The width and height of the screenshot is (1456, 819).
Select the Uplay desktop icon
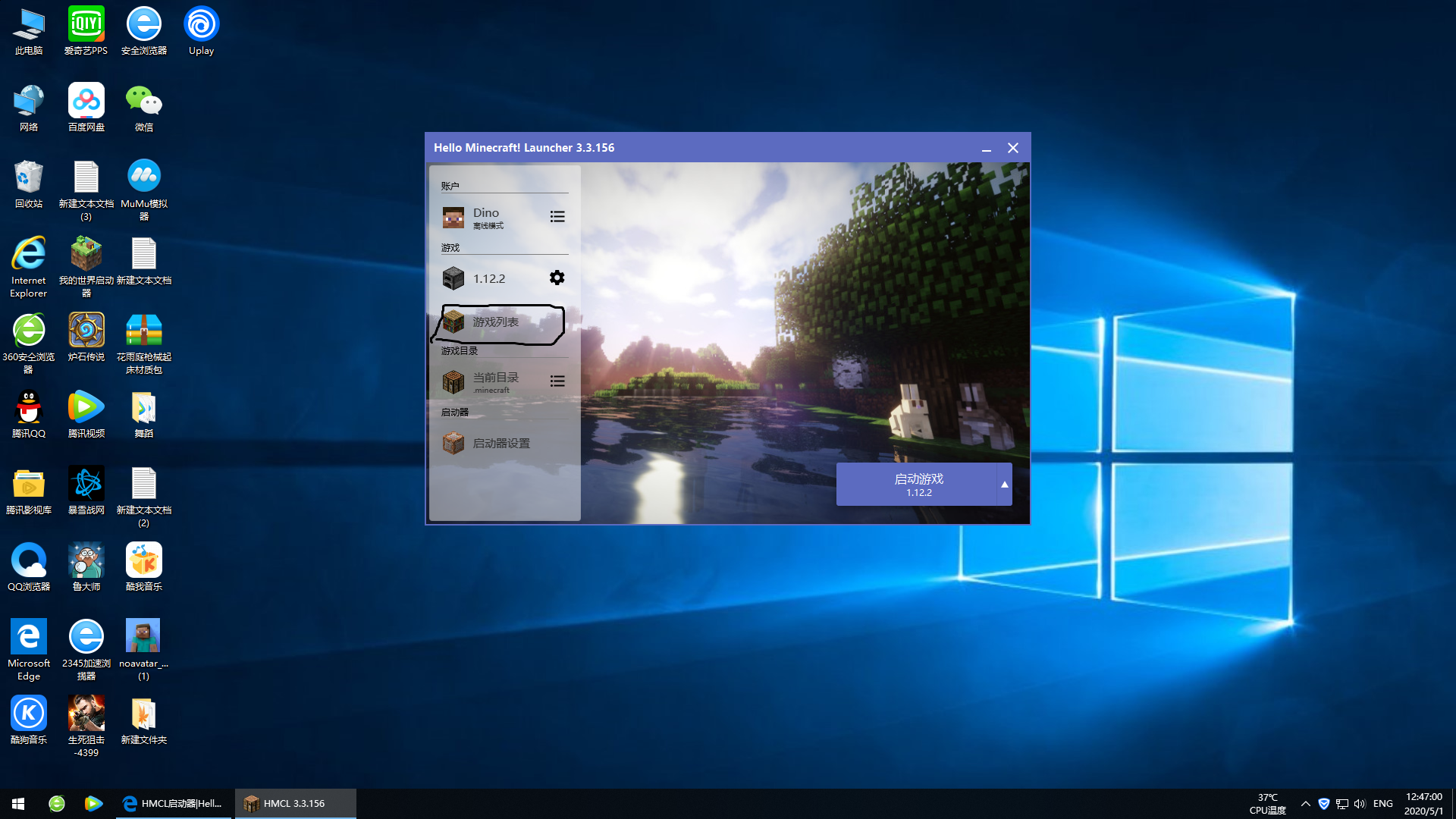pyautogui.click(x=202, y=32)
